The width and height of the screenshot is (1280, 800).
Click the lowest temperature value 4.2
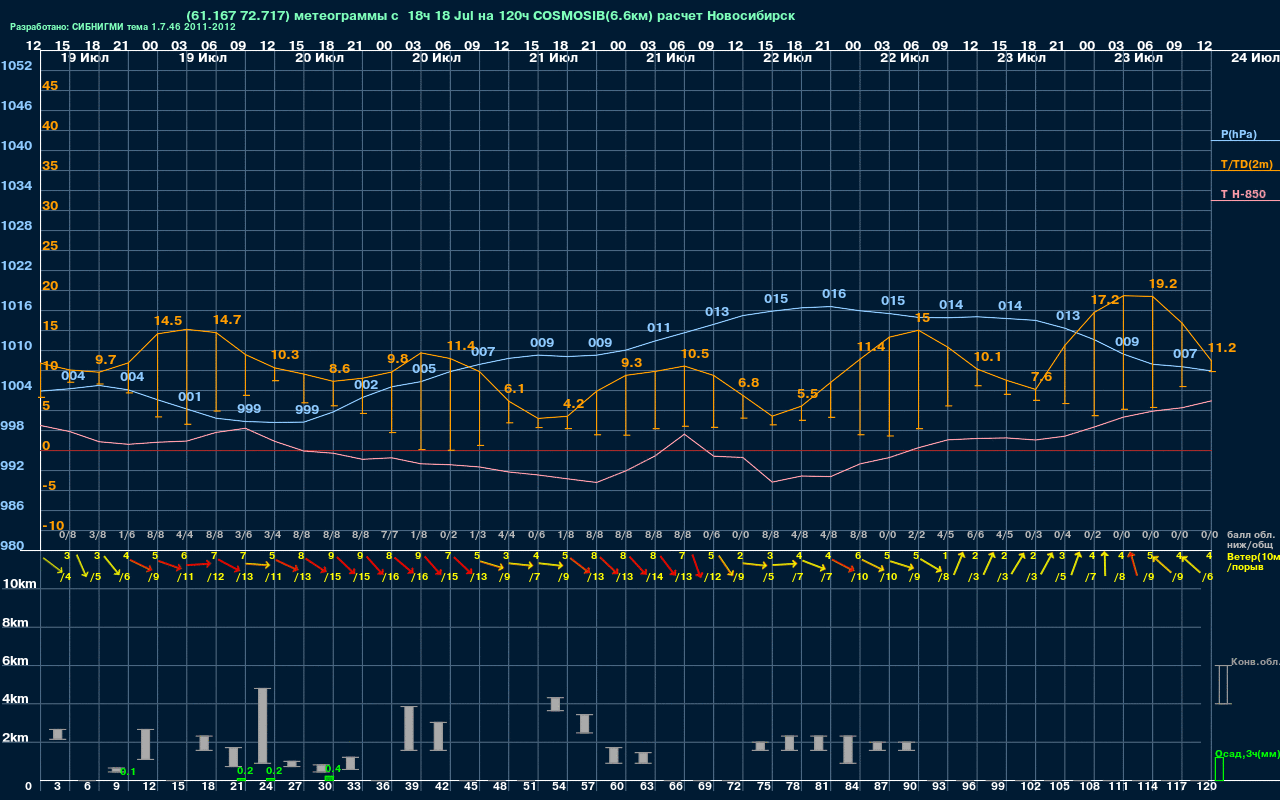574,404
